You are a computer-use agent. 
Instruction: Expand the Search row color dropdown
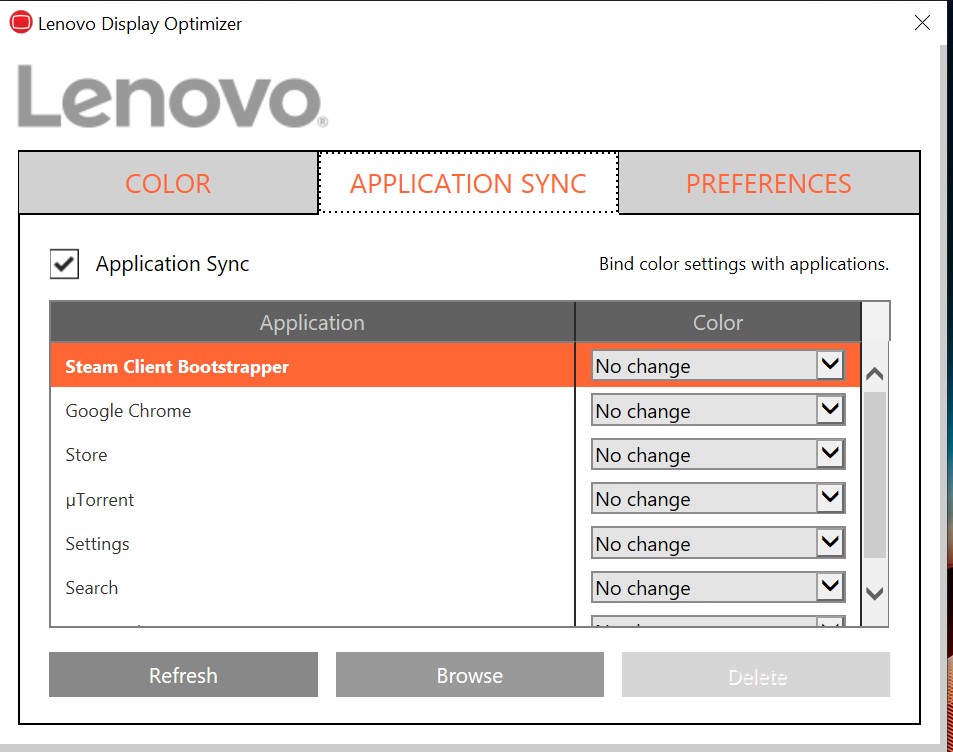[x=830, y=587]
